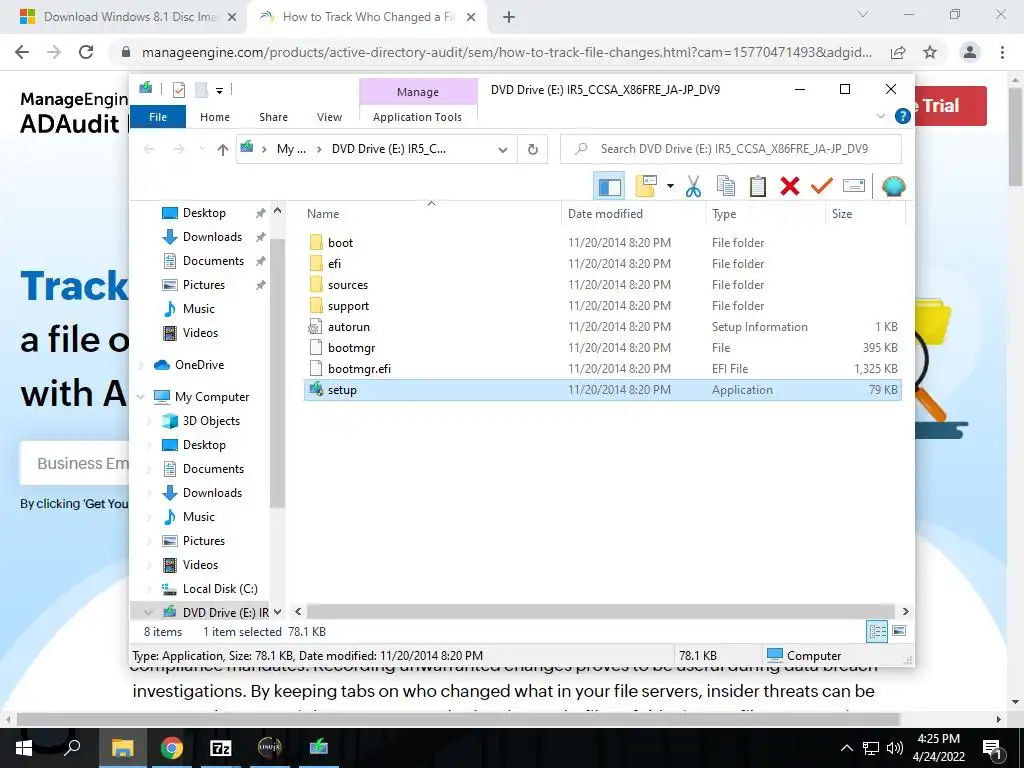This screenshot has width=1024, height=768.
Task: Open File Explorer from taskbar
Action: click(122, 748)
